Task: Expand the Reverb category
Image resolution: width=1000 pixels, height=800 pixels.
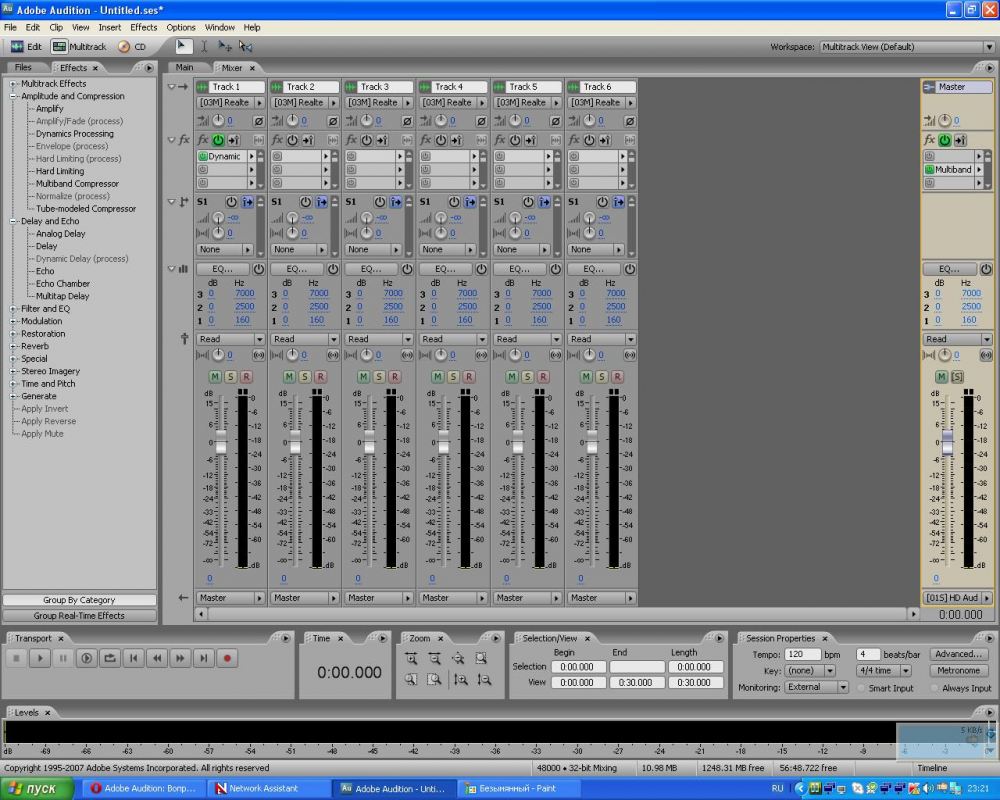Action: point(13,346)
